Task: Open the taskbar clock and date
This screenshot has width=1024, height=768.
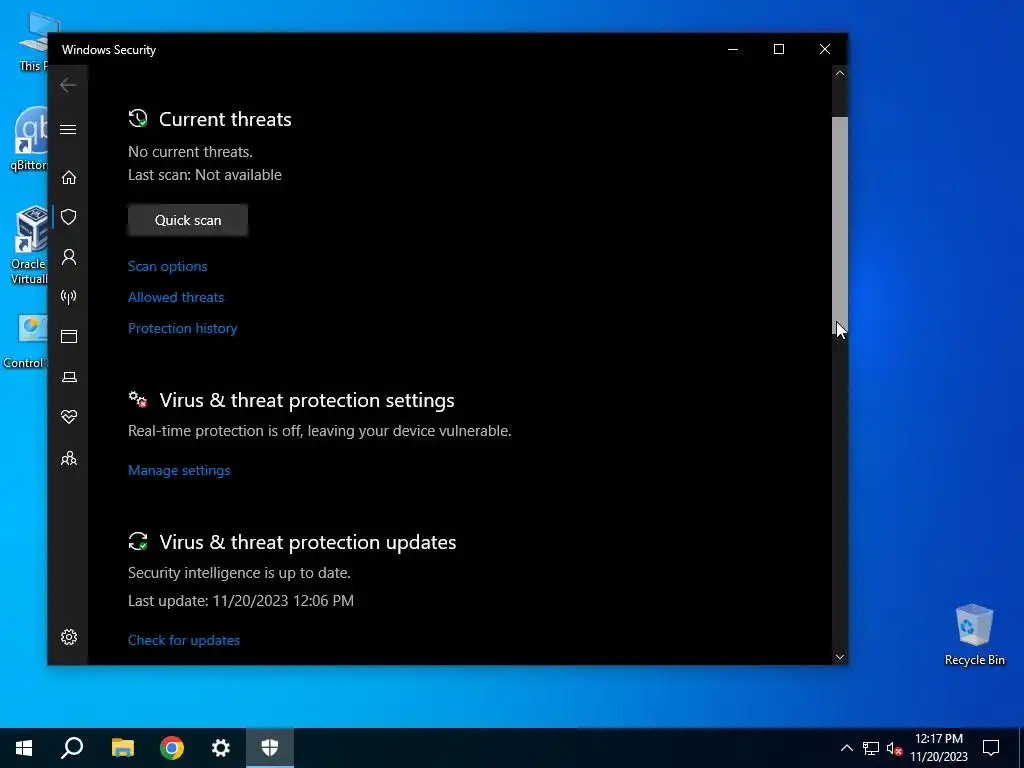Action: pos(939,748)
